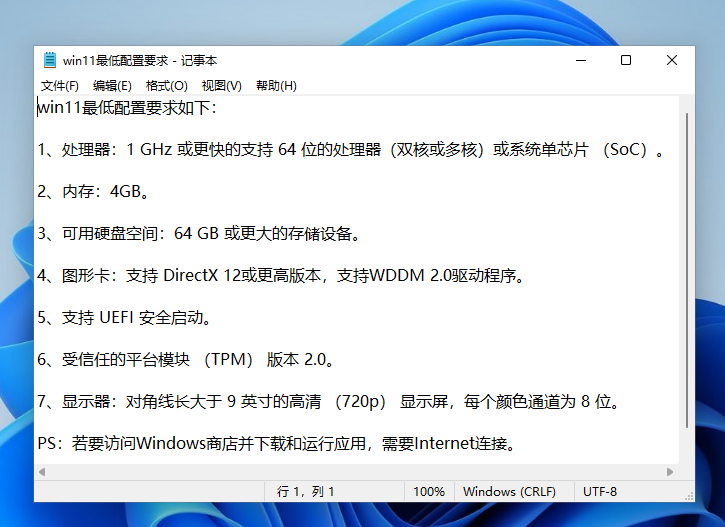The width and height of the screenshot is (725, 527).
Task: Click the 行 1，列 1 status bar entry
Action: 305,491
